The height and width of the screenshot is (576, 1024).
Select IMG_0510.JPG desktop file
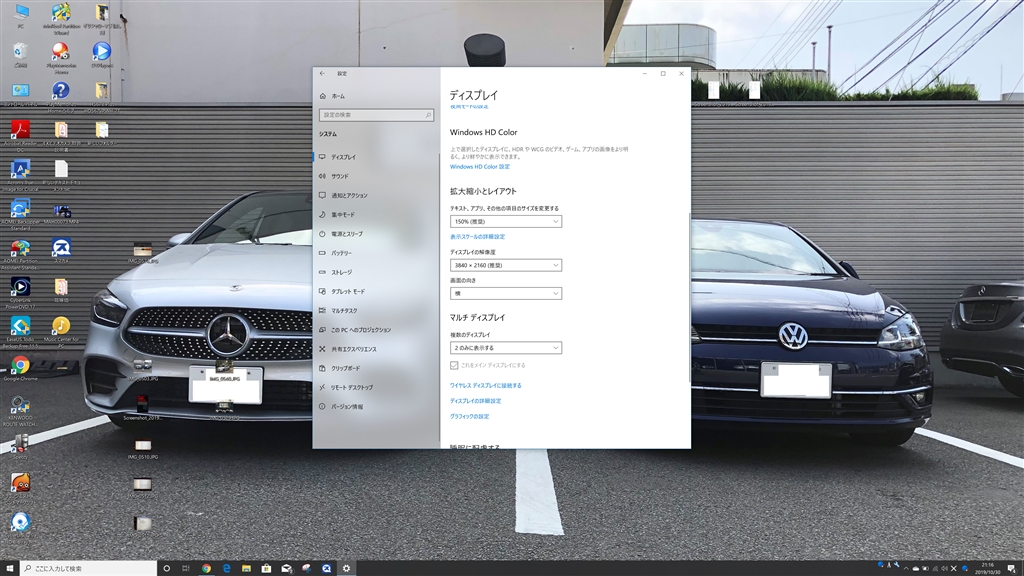[143, 449]
